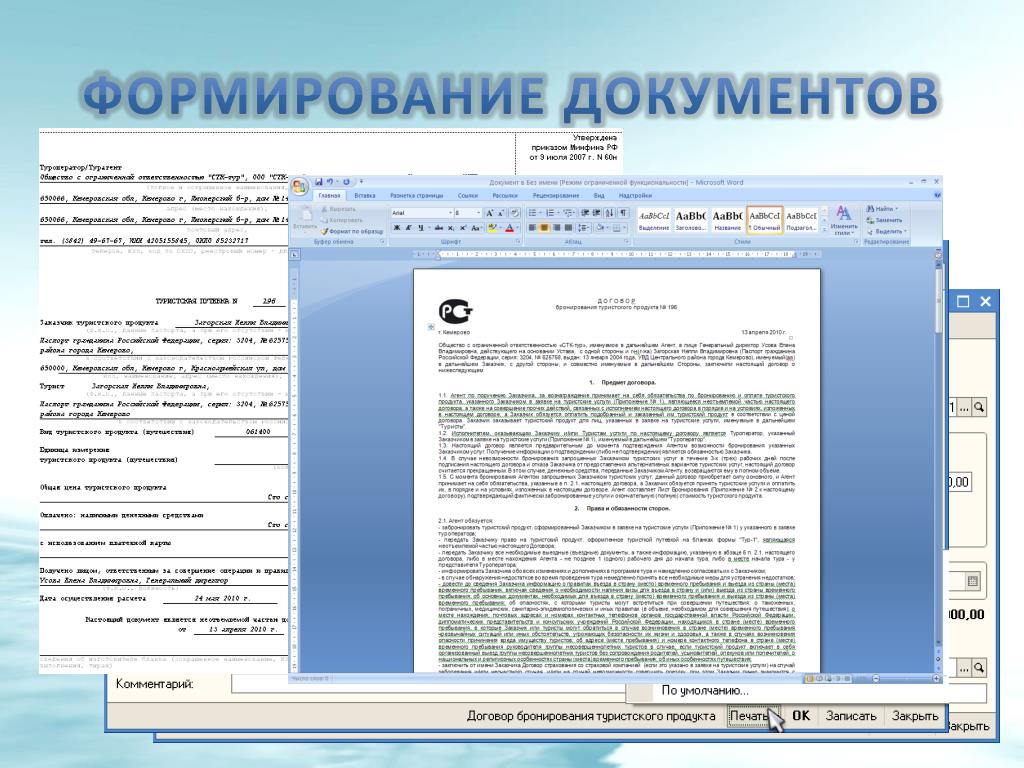Viewport: 1024px width, 768px height.
Task: Zoom out with the minus button on zoom slider
Action: click(x=875, y=679)
